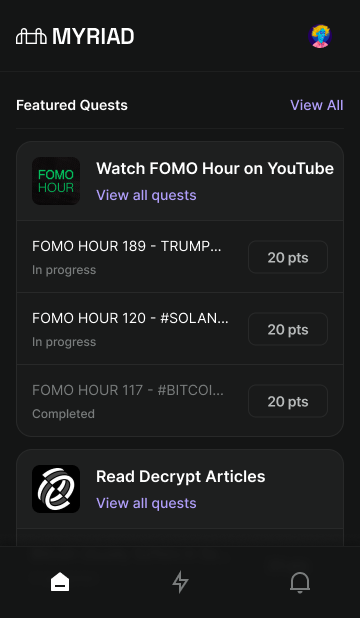The height and width of the screenshot is (618, 360).
Task: Open the FOMO HOUR 189 - TRUMP quest
Action: [180, 257]
